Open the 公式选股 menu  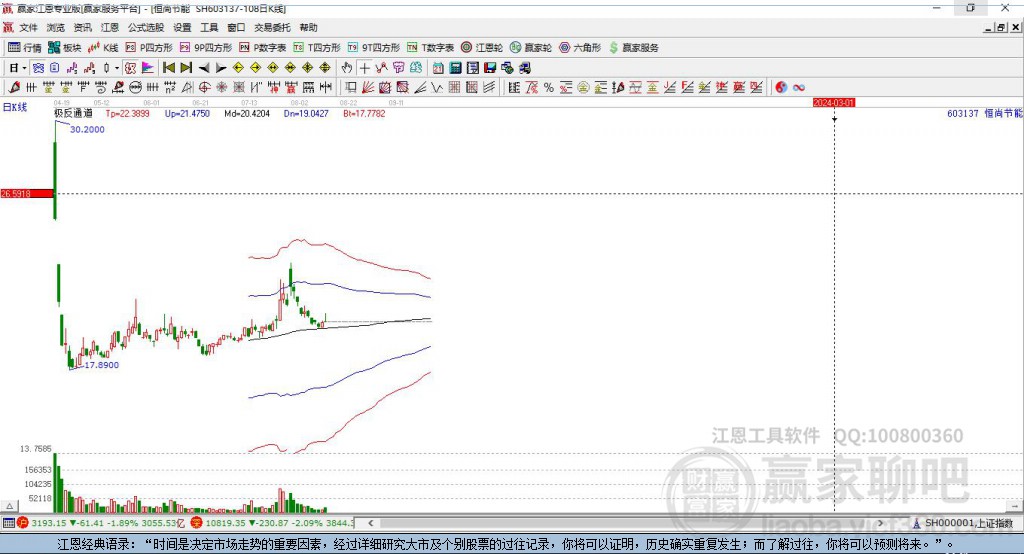coord(145,28)
